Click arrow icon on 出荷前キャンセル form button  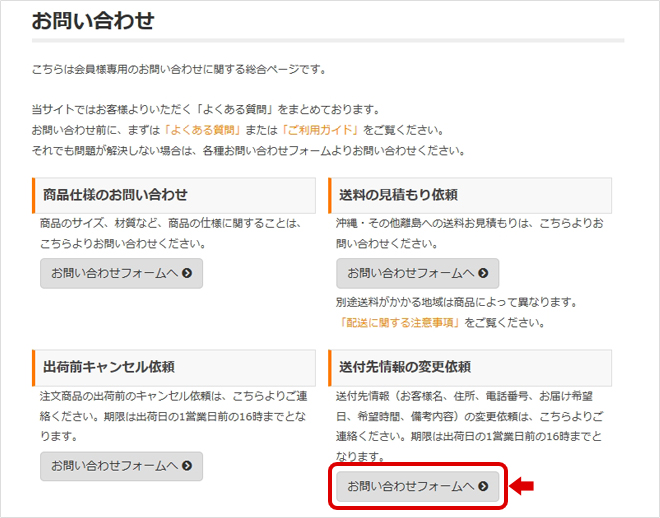pos(186,466)
